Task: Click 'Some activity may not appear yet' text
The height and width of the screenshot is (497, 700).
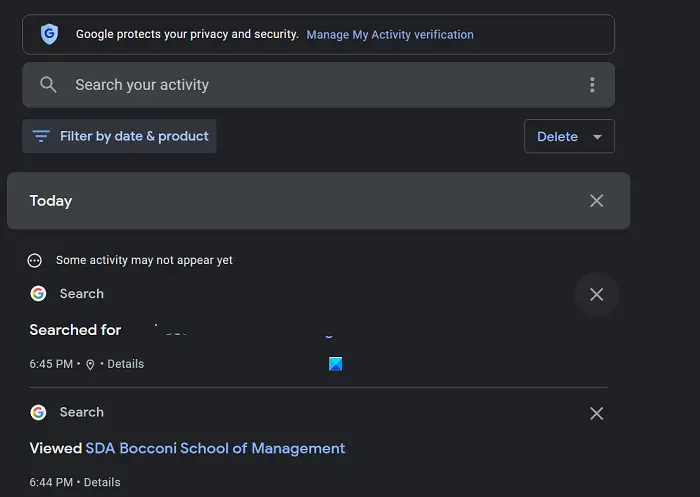Action: [x=144, y=260]
